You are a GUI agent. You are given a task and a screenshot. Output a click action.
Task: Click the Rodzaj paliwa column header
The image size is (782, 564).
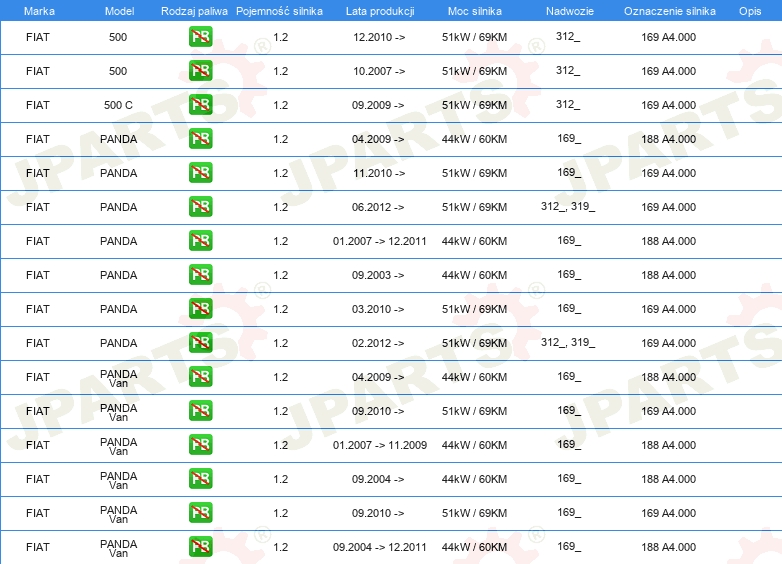[x=194, y=11]
